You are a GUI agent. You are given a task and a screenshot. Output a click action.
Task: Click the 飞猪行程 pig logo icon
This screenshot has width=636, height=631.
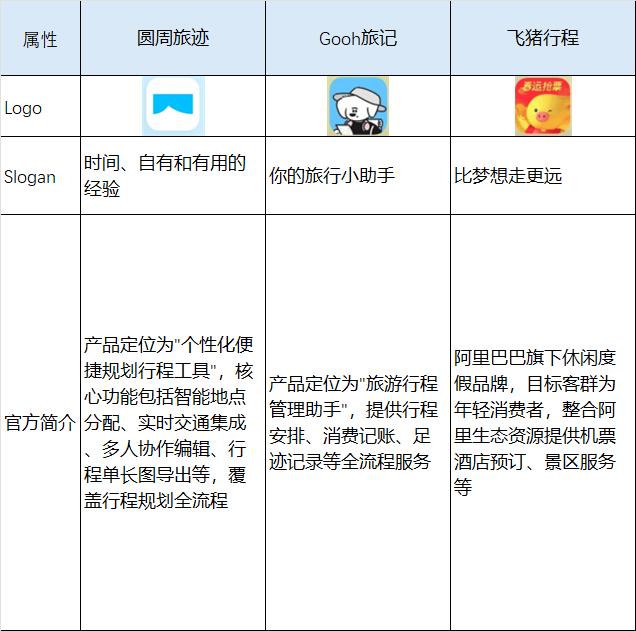click(543, 106)
